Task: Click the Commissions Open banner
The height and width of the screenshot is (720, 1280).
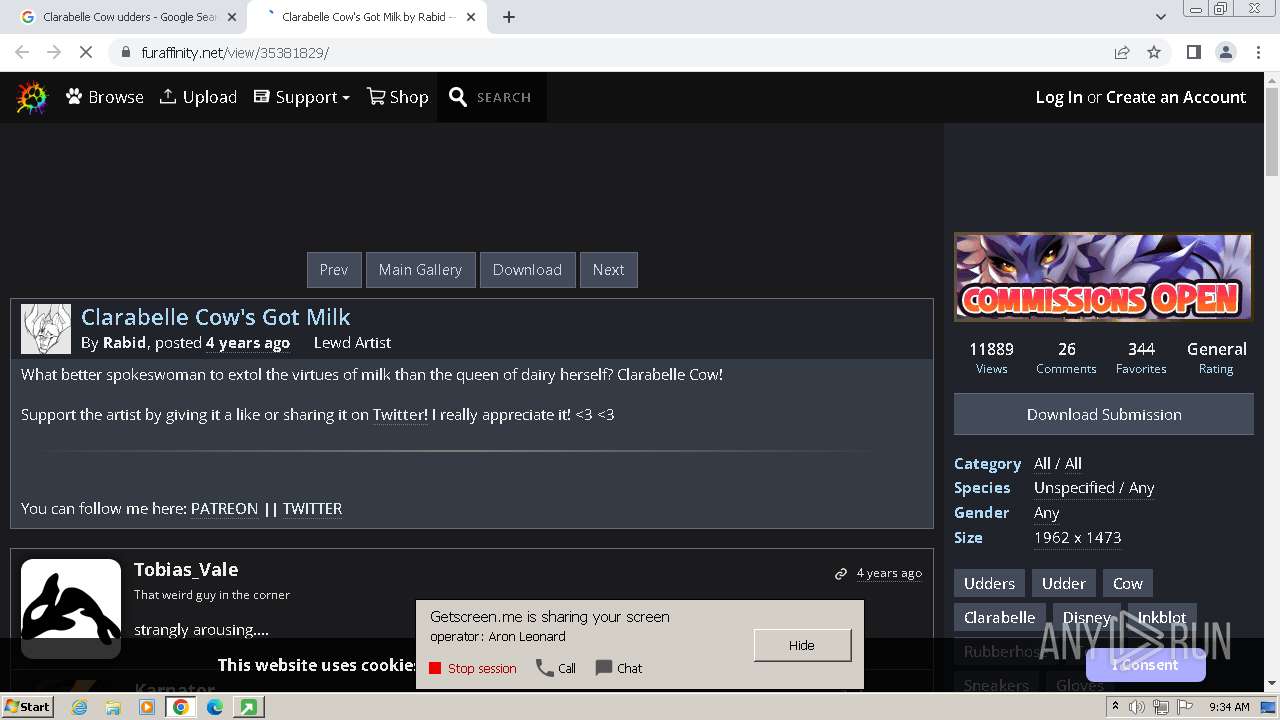Action: pyautogui.click(x=1103, y=277)
